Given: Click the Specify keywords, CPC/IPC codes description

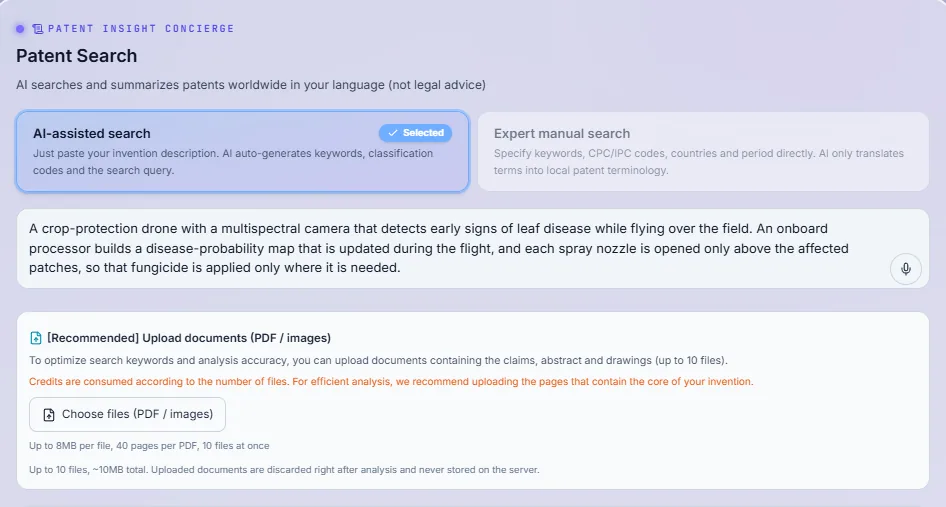Looking at the screenshot, I should tap(699, 162).
